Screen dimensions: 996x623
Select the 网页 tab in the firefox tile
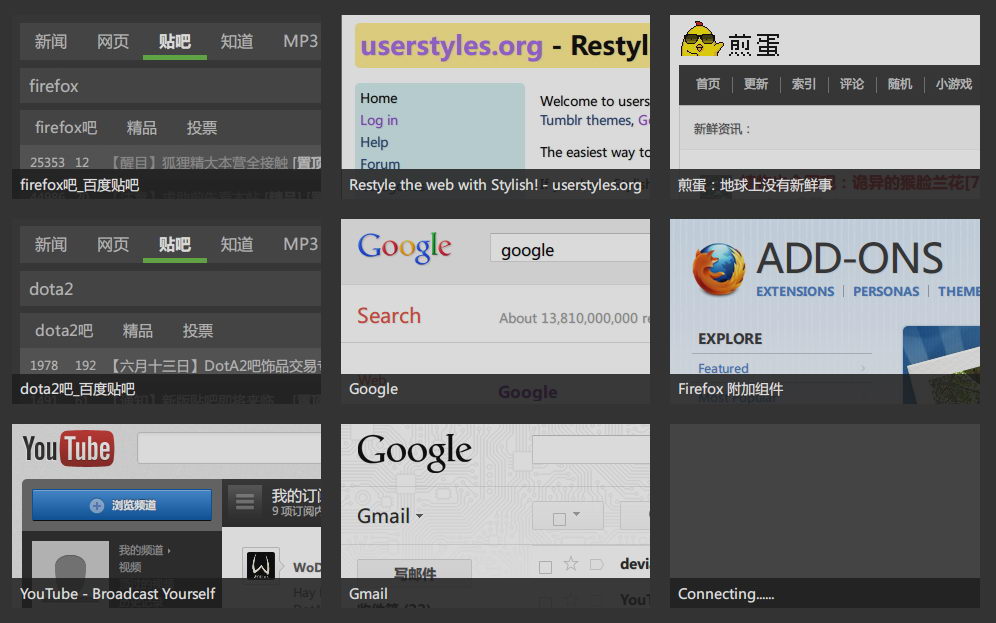click(x=113, y=42)
